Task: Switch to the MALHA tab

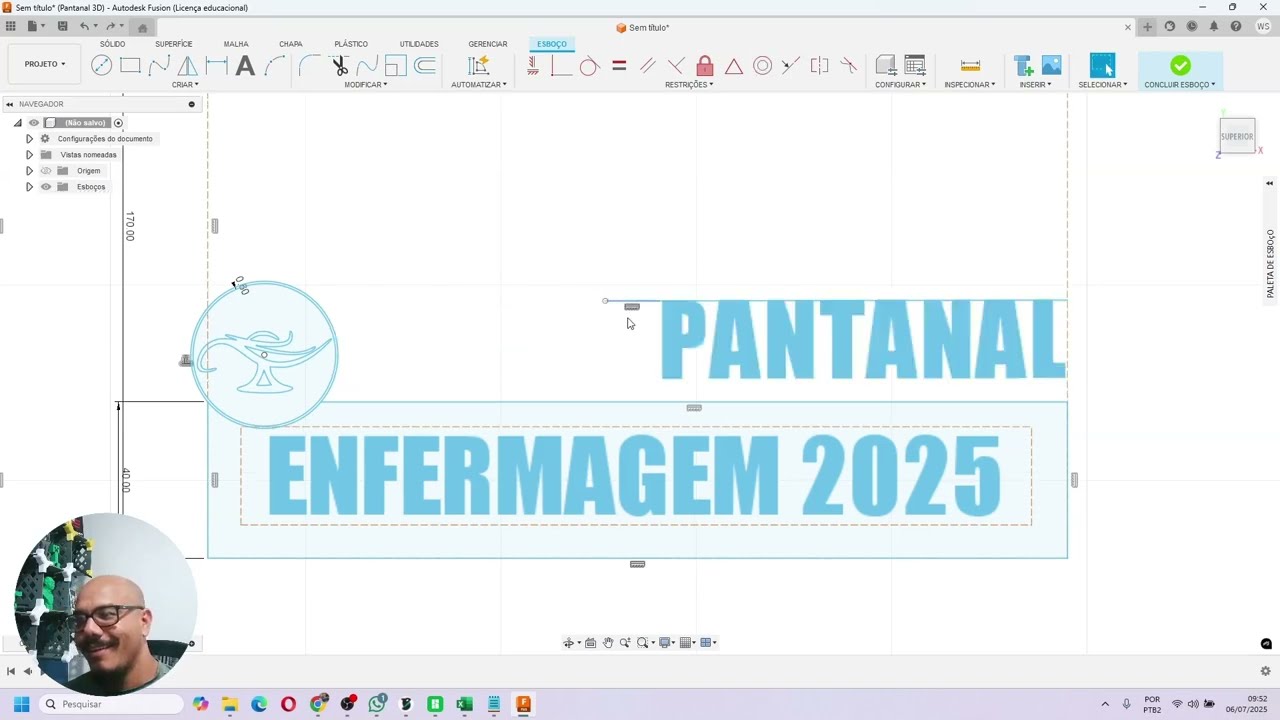Action: point(236,44)
